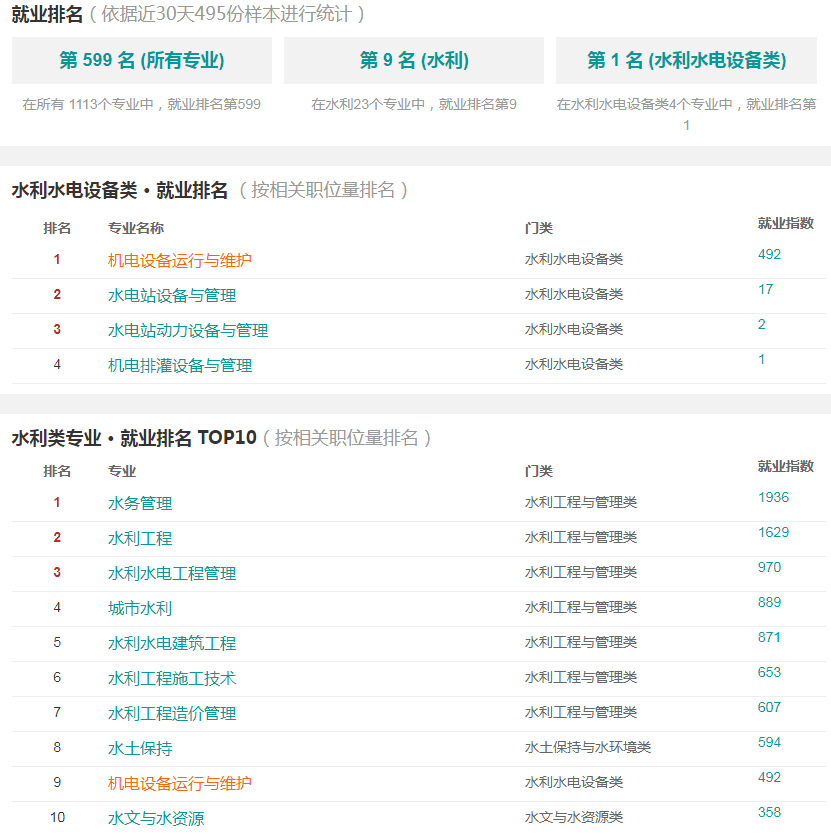831x836 pixels.
Task: Click the 水利类专业 · 就业排名 TOP10 heading
Action: [134, 438]
